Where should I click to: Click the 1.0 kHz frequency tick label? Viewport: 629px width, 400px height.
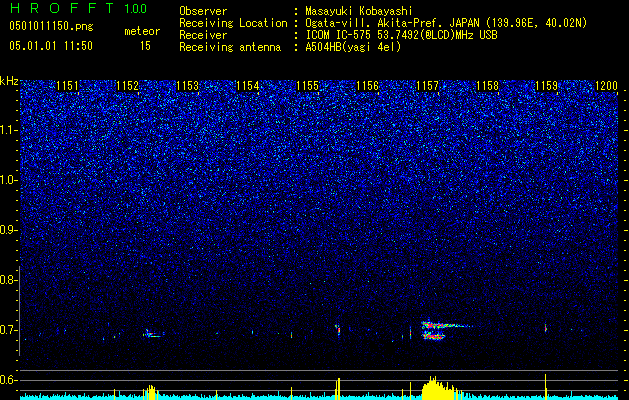click(x=9, y=181)
